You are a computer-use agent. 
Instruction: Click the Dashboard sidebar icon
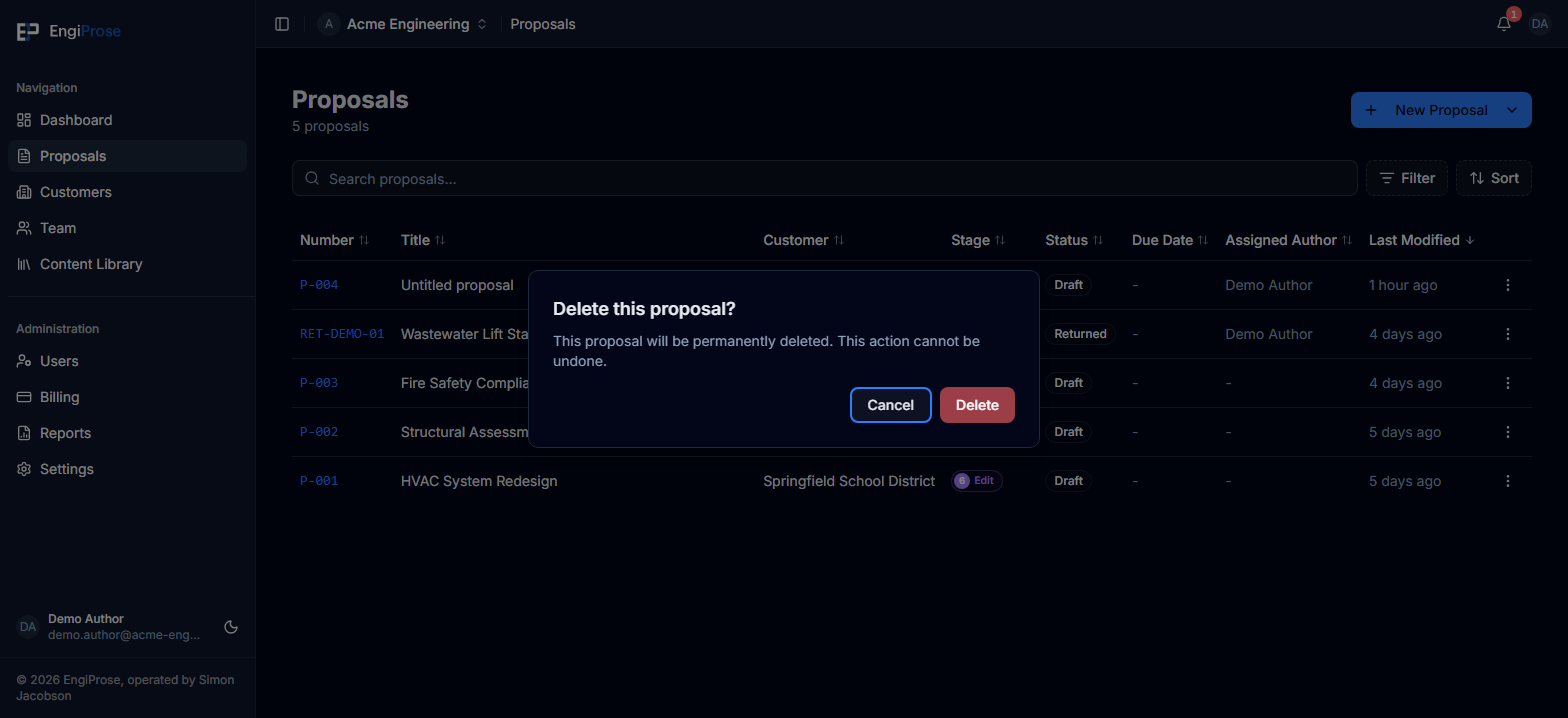pos(24,120)
